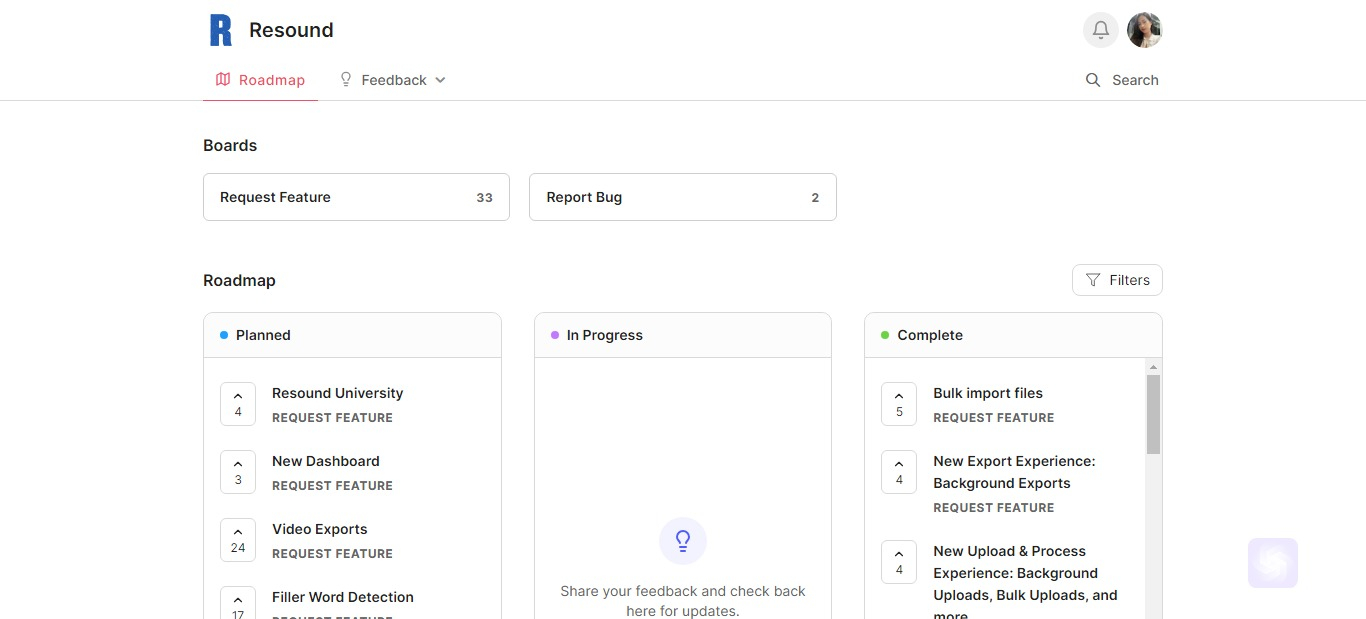
Task: Click the Resound brand name
Action: tap(291, 30)
